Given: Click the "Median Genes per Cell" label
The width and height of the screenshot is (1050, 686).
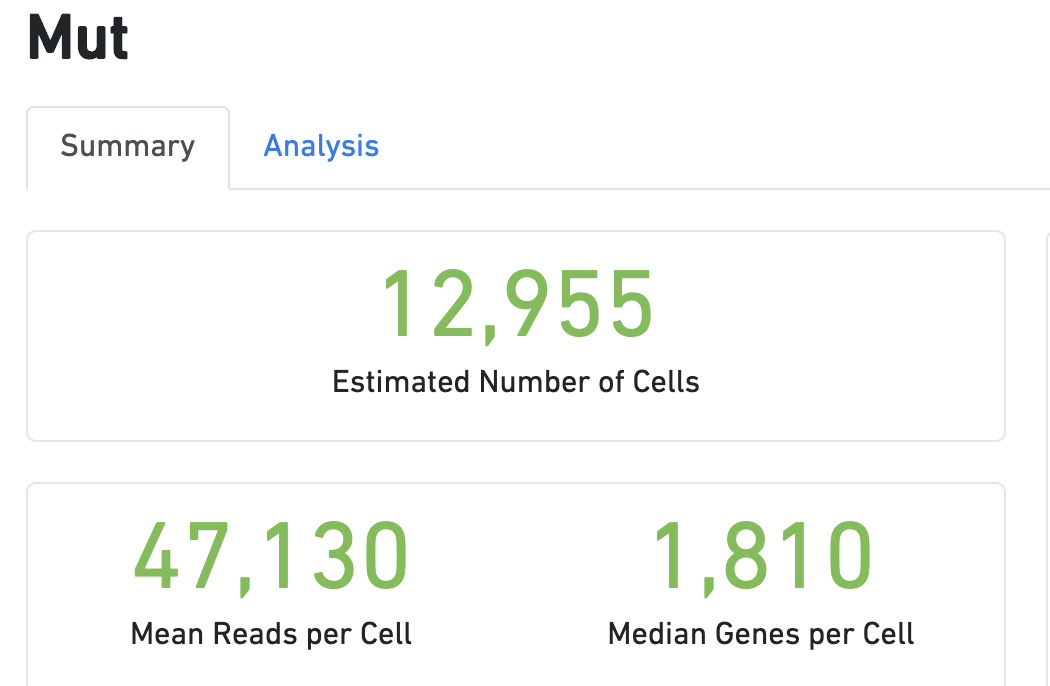Looking at the screenshot, I should [x=762, y=634].
